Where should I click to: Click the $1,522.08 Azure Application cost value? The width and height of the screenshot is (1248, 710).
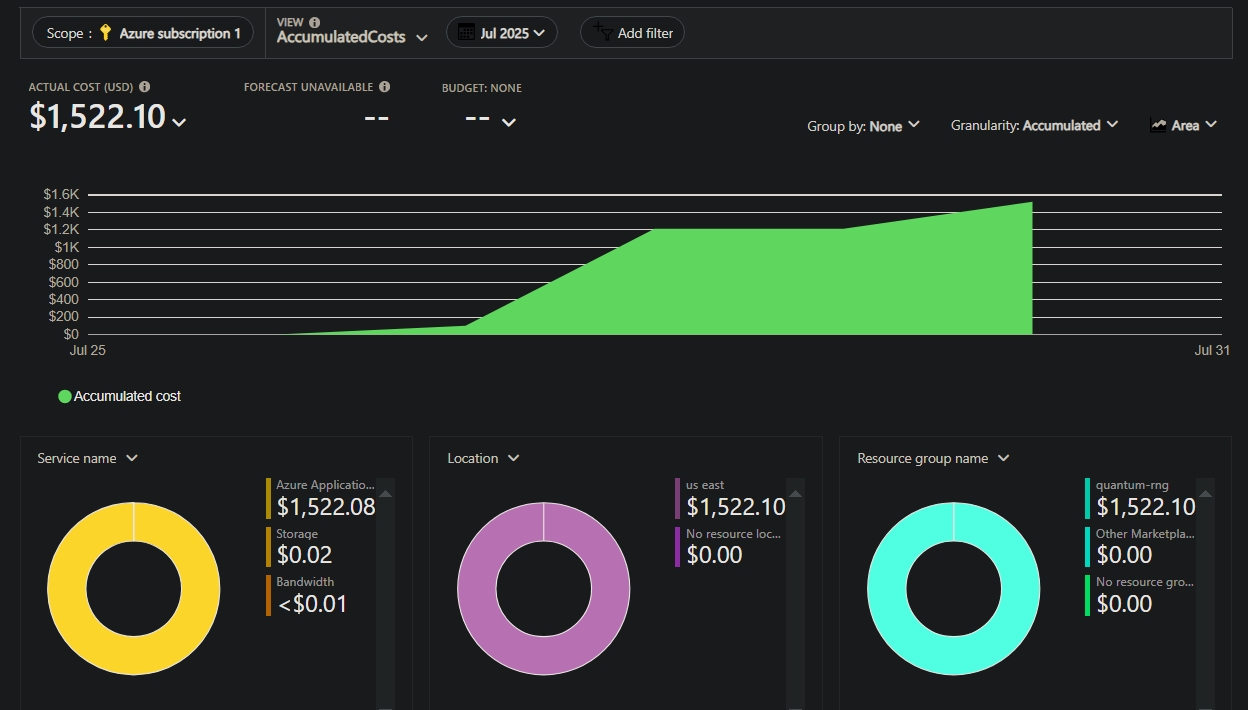326,507
